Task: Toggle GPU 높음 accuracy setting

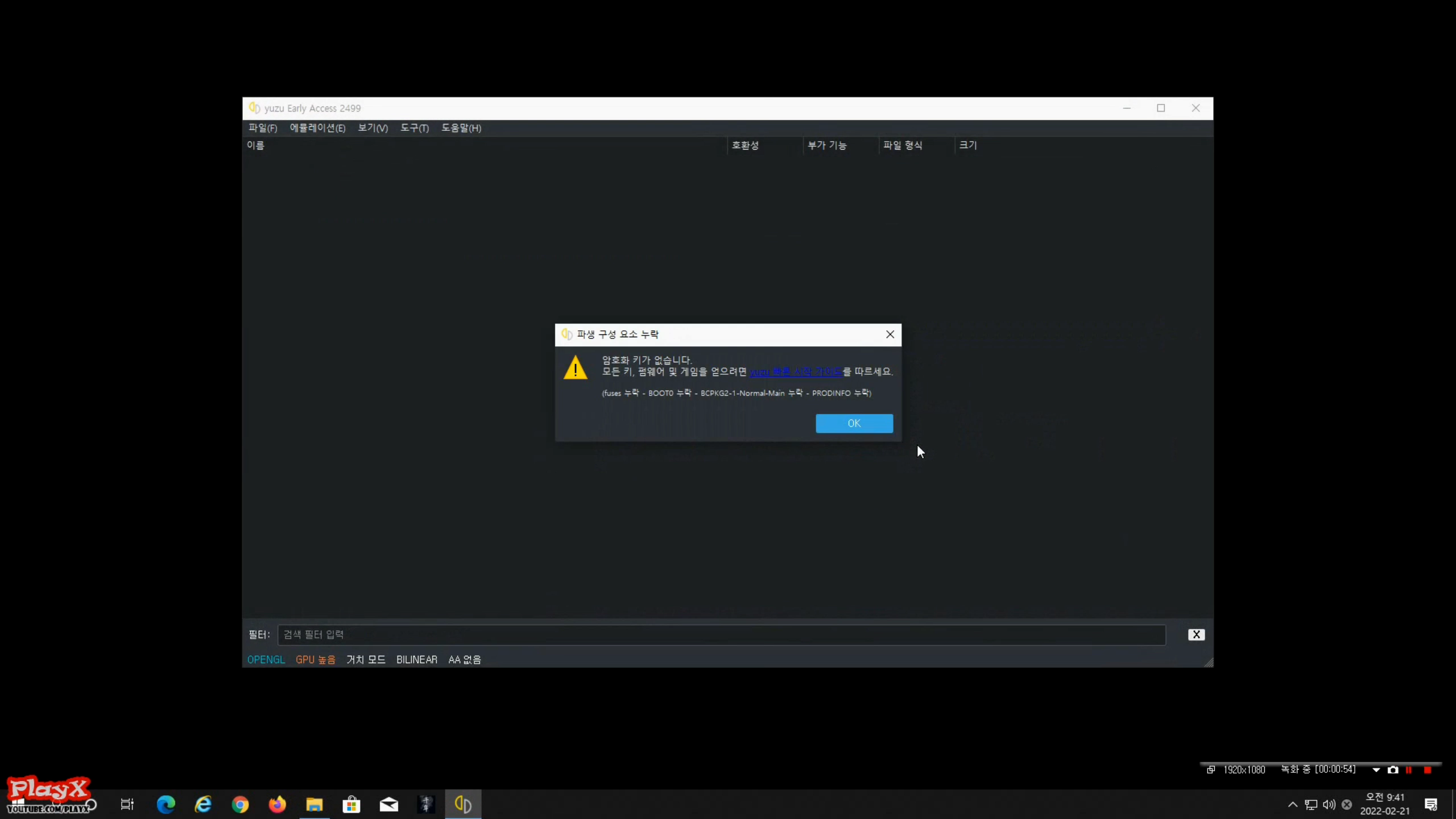Action: pyautogui.click(x=315, y=659)
